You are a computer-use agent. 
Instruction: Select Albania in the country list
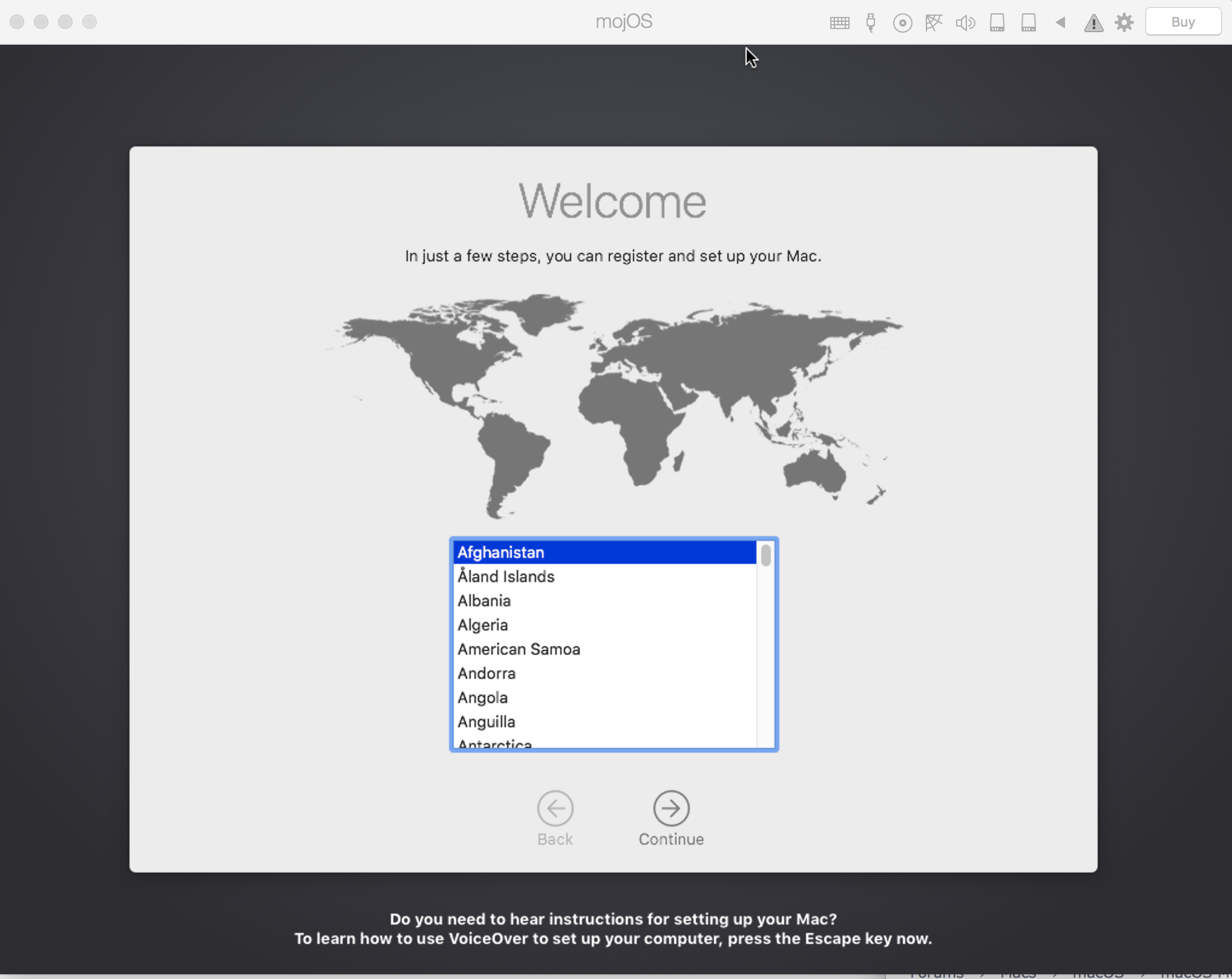(484, 601)
